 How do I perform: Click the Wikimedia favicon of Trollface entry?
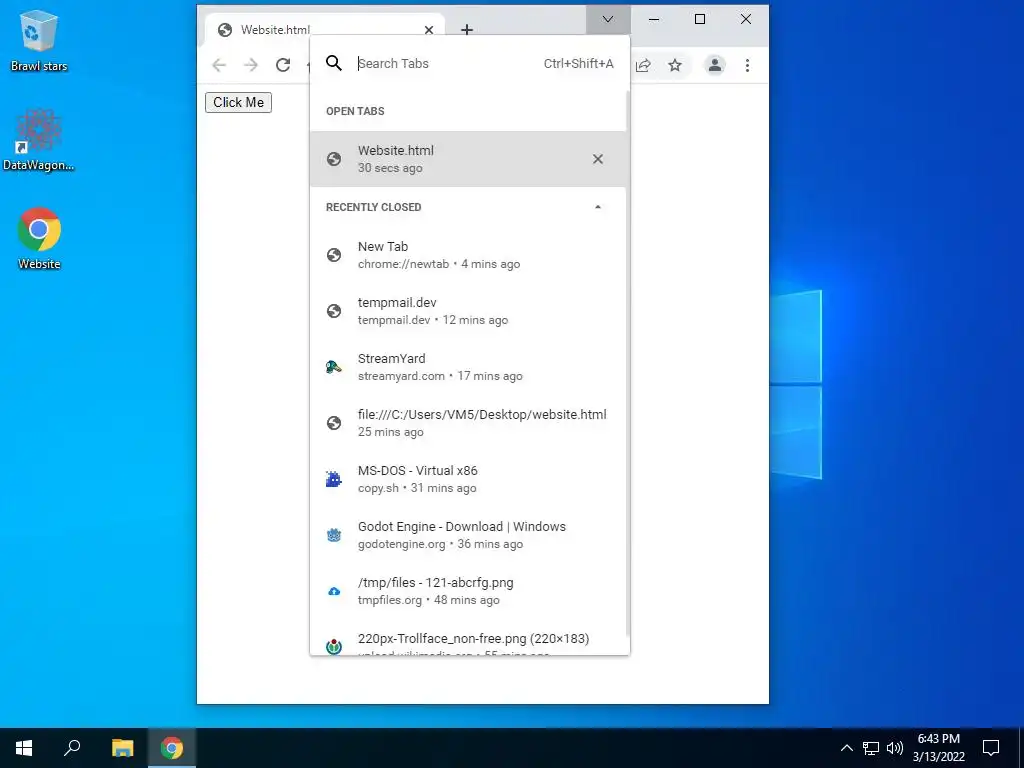(334, 647)
